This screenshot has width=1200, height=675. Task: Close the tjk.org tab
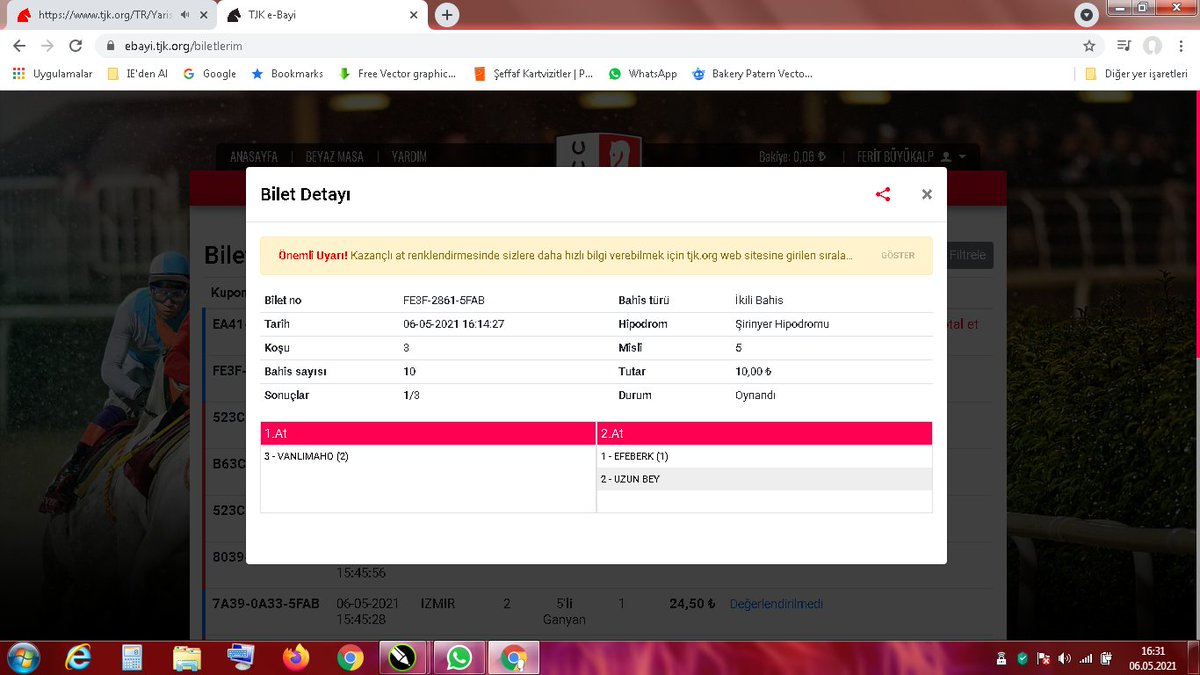tap(203, 15)
